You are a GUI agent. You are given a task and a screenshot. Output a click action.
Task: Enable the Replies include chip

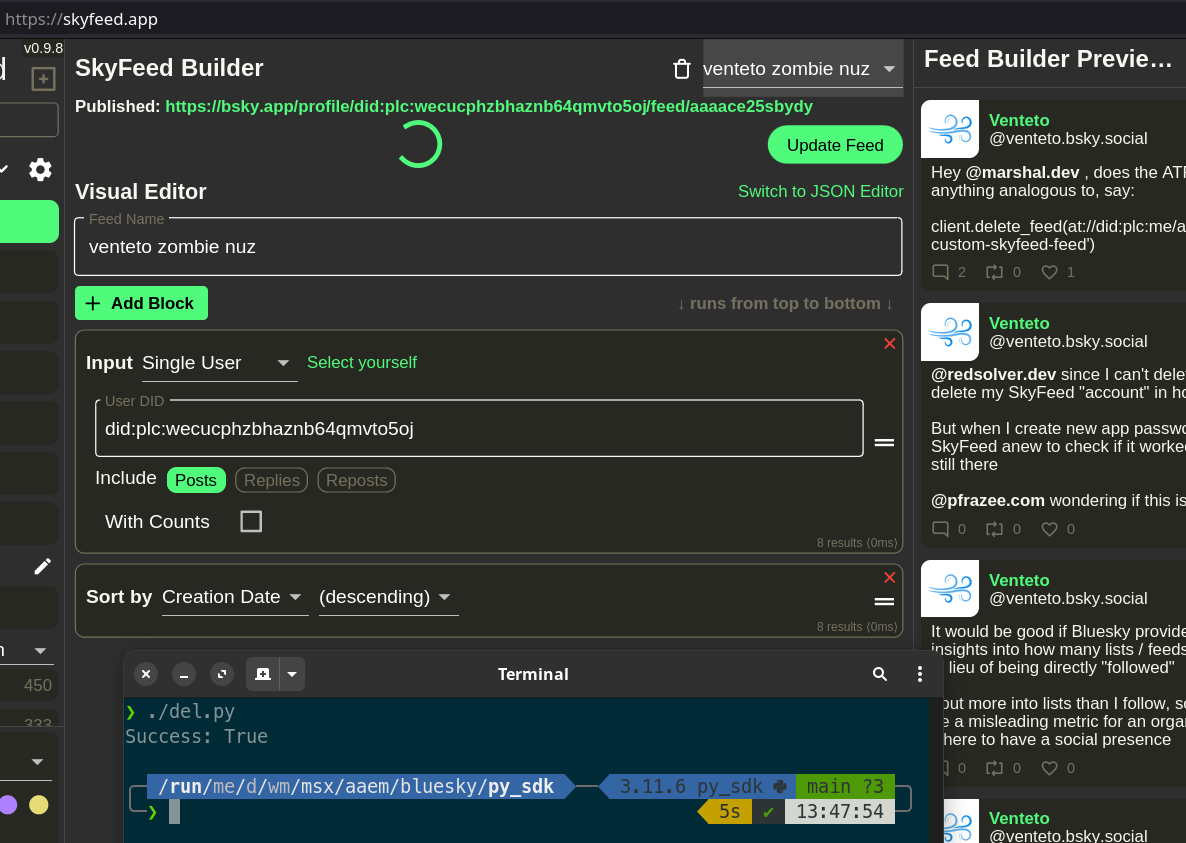[272, 480]
